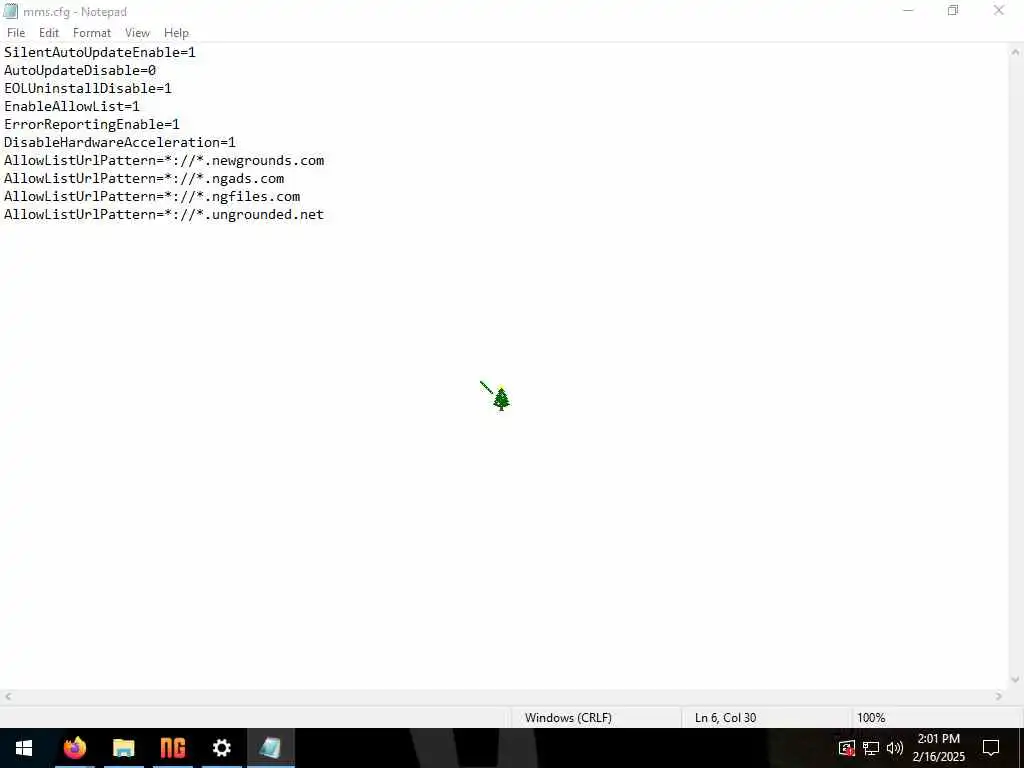Click the security alert tray icon
This screenshot has height=768, width=1024.
coord(846,748)
